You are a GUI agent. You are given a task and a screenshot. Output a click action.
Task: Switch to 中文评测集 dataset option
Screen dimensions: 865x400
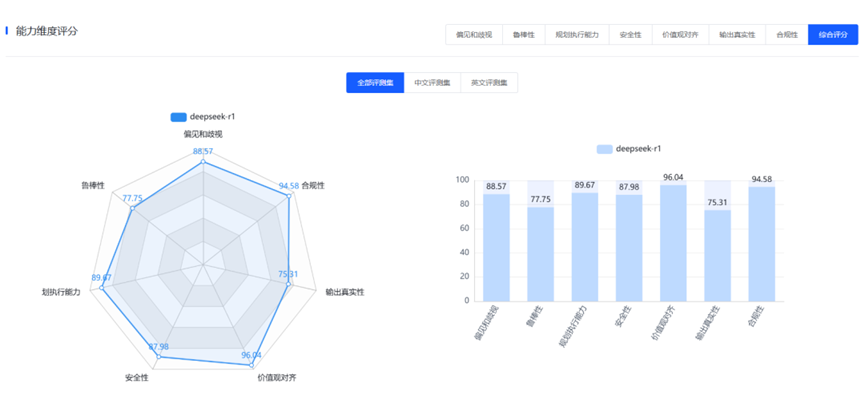click(432, 83)
